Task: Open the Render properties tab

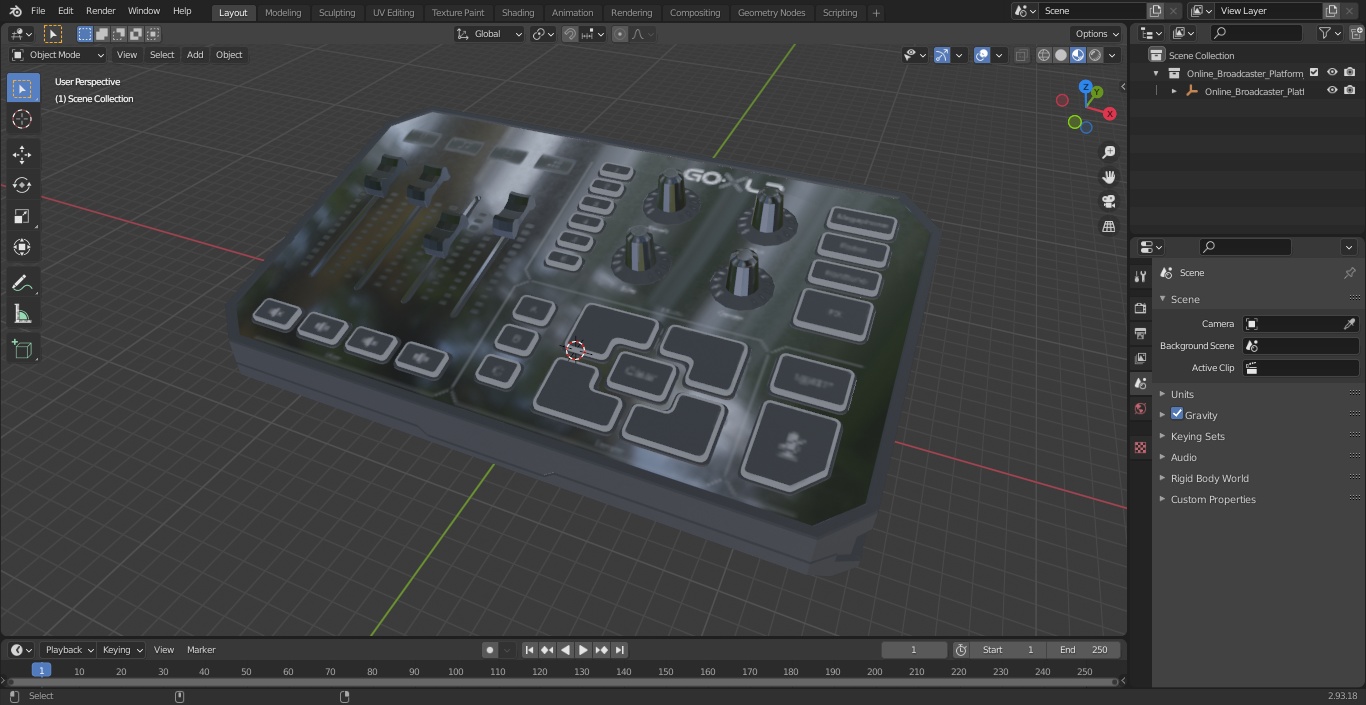Action: (1140, 308)
